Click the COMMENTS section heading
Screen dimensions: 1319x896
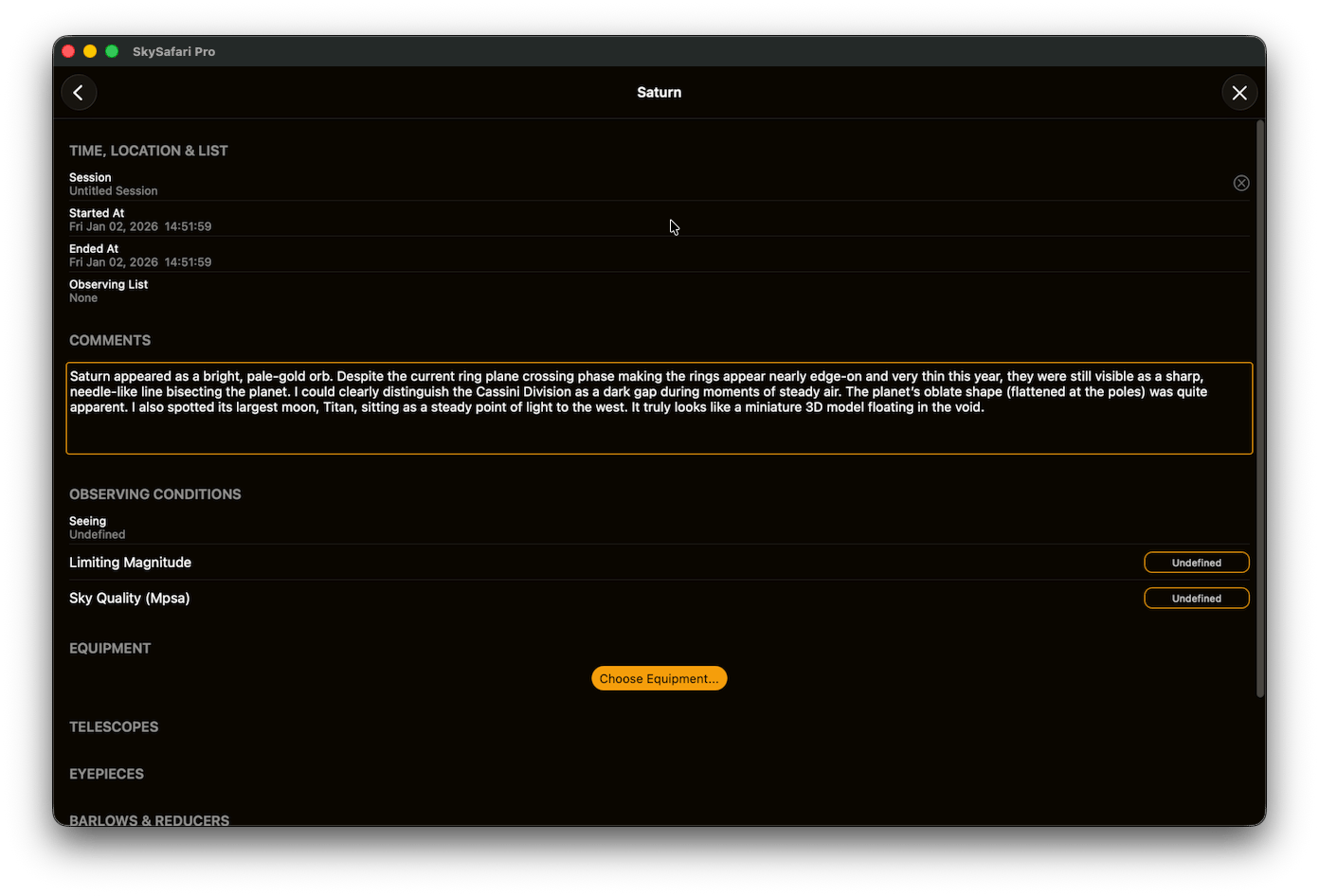[x=110, y=340]
